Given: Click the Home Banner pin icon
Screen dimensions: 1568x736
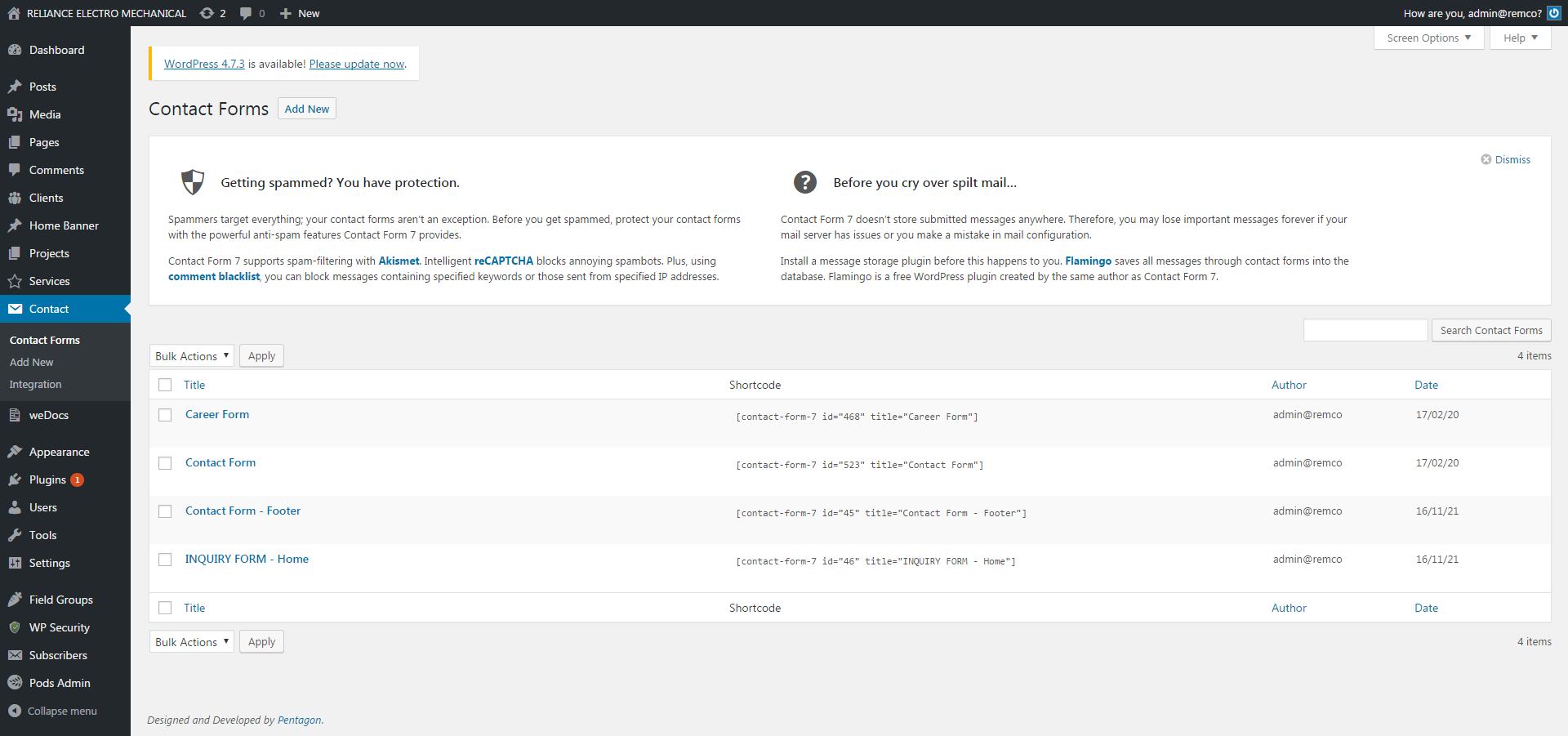Looking at the screenshot, I should click(15, 225).
